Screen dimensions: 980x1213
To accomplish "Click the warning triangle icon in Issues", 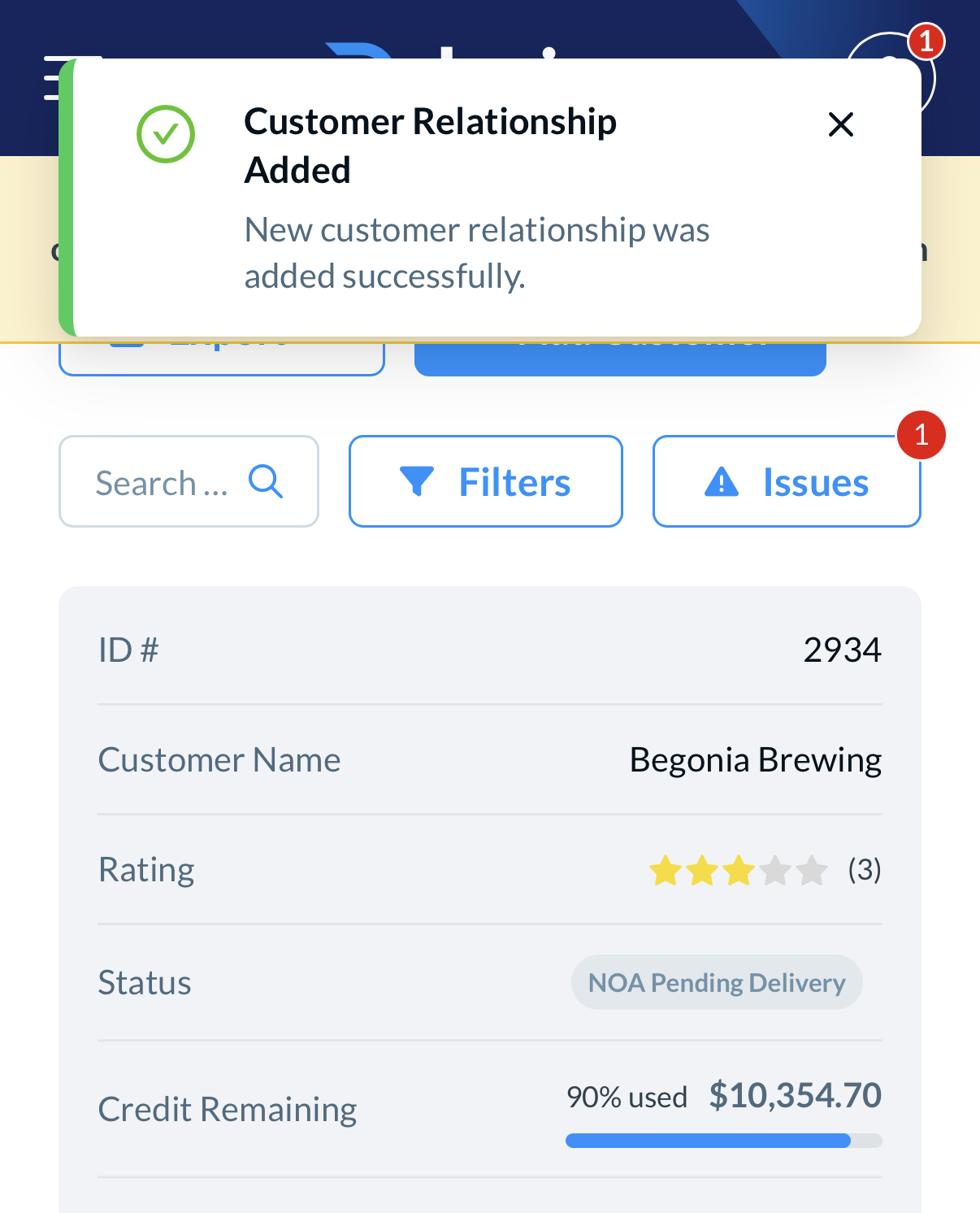I will point(721,482).
